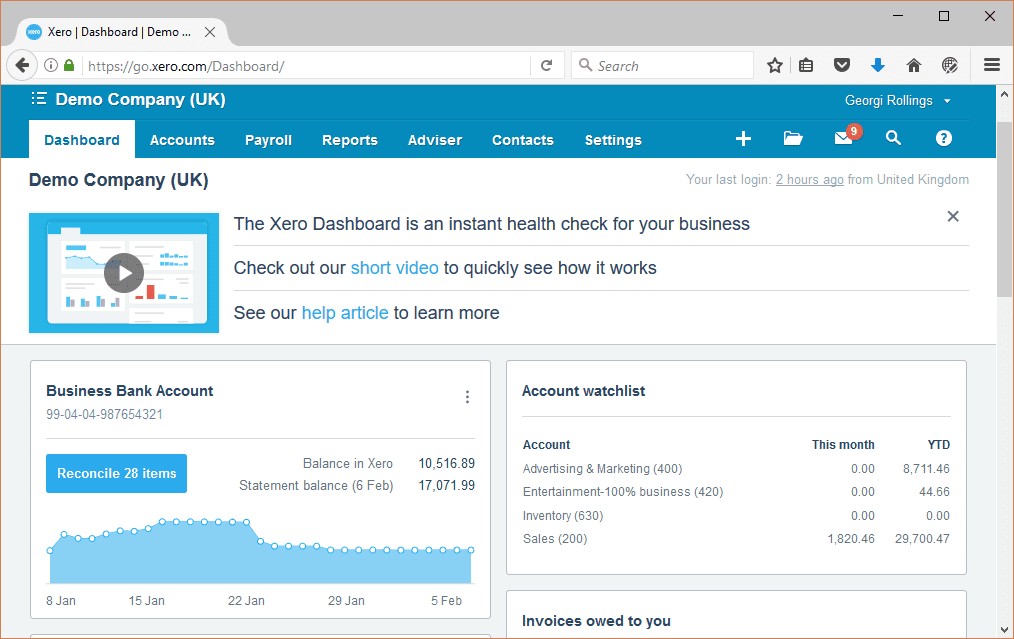Click the Reconcile 28 items button
The width and height of the screenshot is (1014, 639).
pyautogui.click(x=116, y=473)
